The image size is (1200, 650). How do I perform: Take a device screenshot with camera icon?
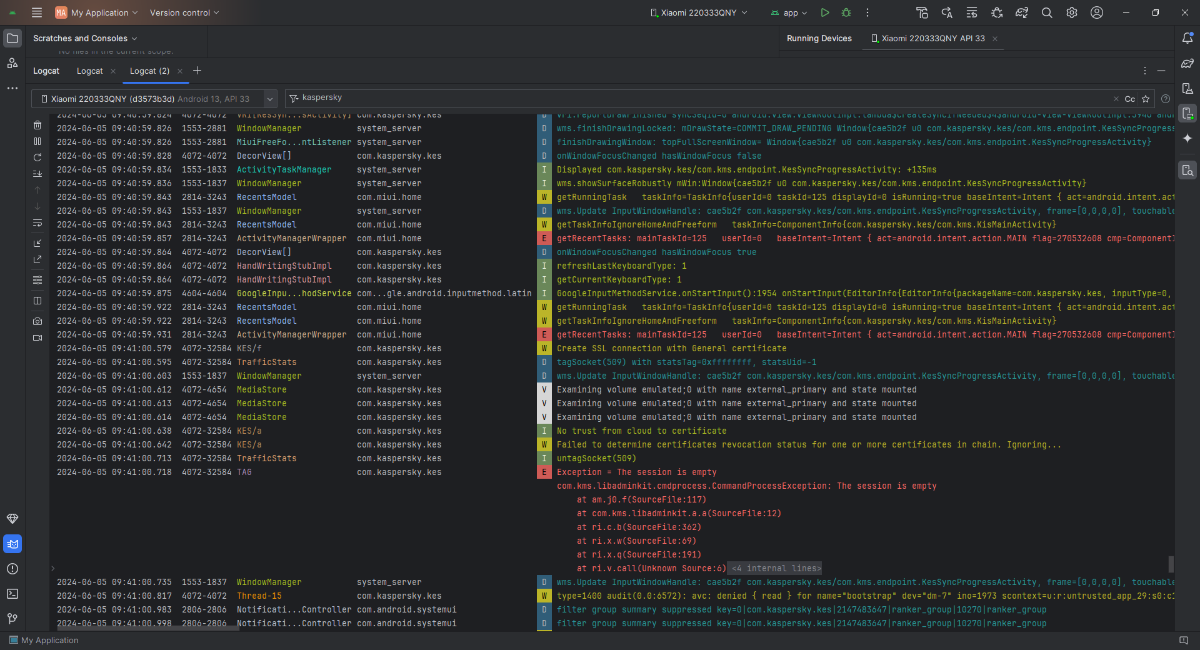38,321
